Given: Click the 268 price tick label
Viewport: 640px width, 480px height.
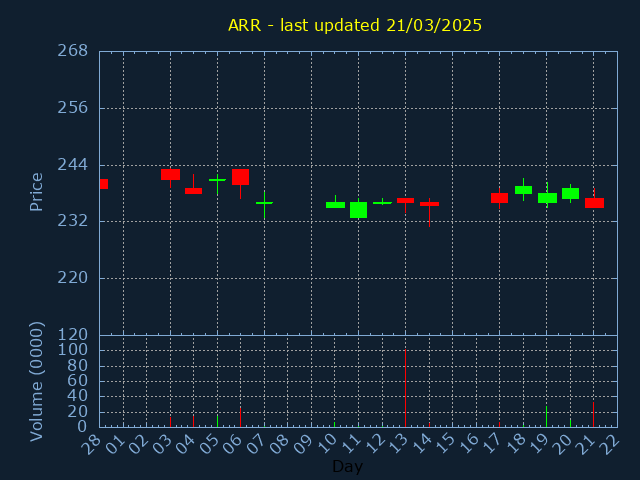Looking at the screenshot, I should [73, 51].
